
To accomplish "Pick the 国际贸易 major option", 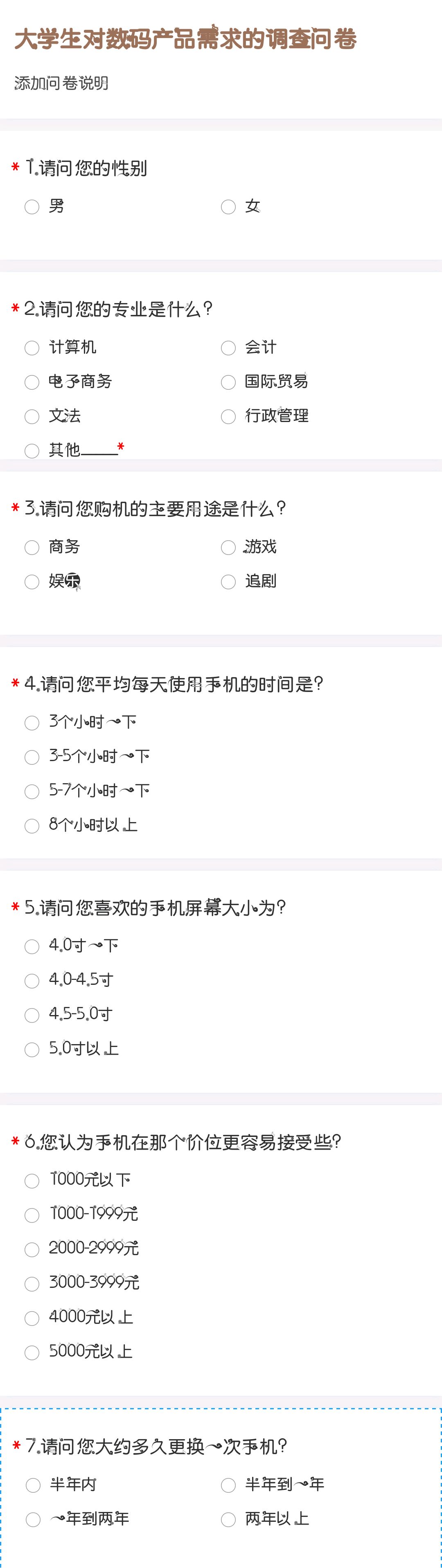I will [228, 382].
